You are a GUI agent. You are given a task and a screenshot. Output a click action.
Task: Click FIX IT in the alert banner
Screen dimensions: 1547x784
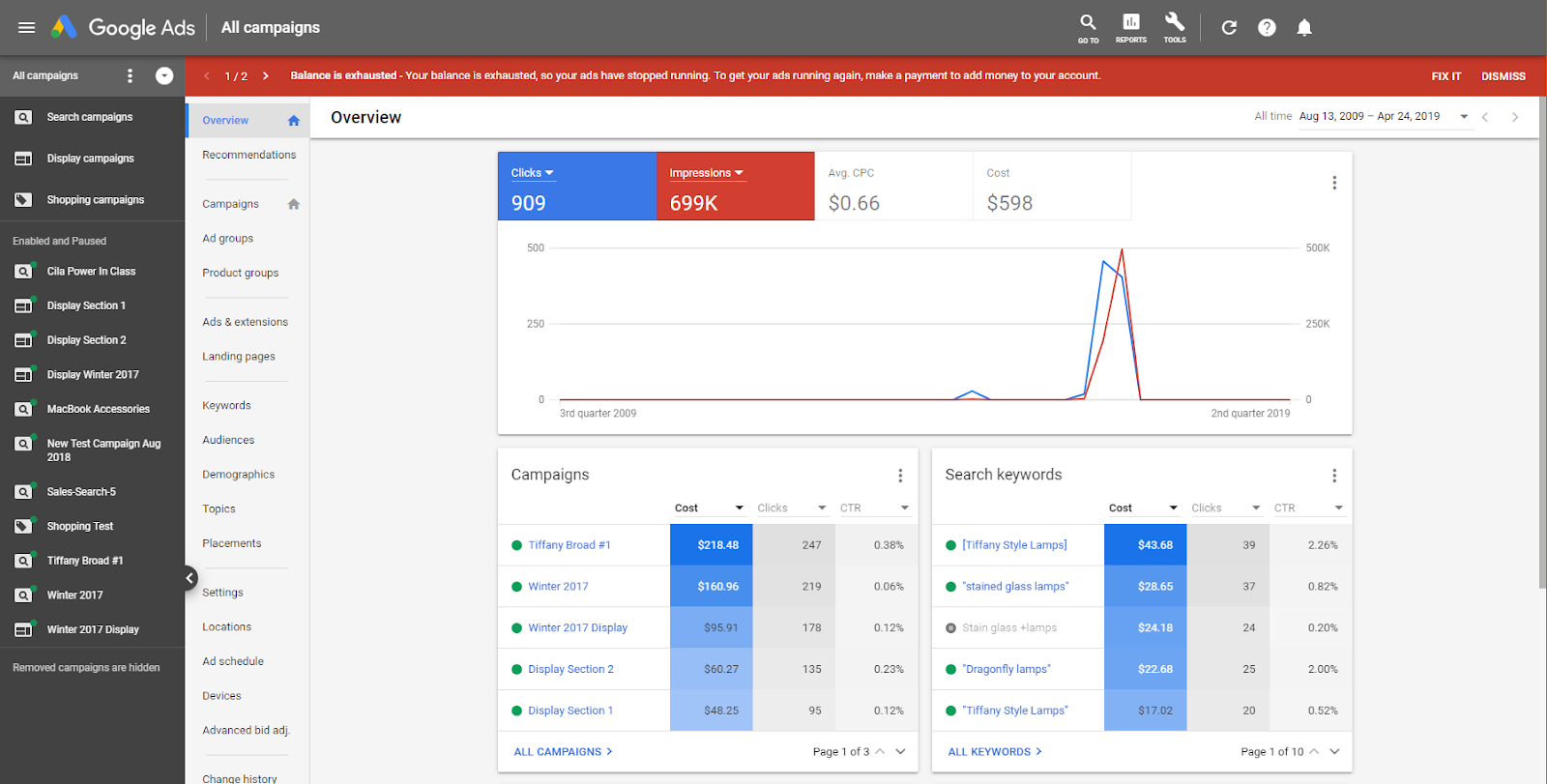click(x=1445, y=76)
